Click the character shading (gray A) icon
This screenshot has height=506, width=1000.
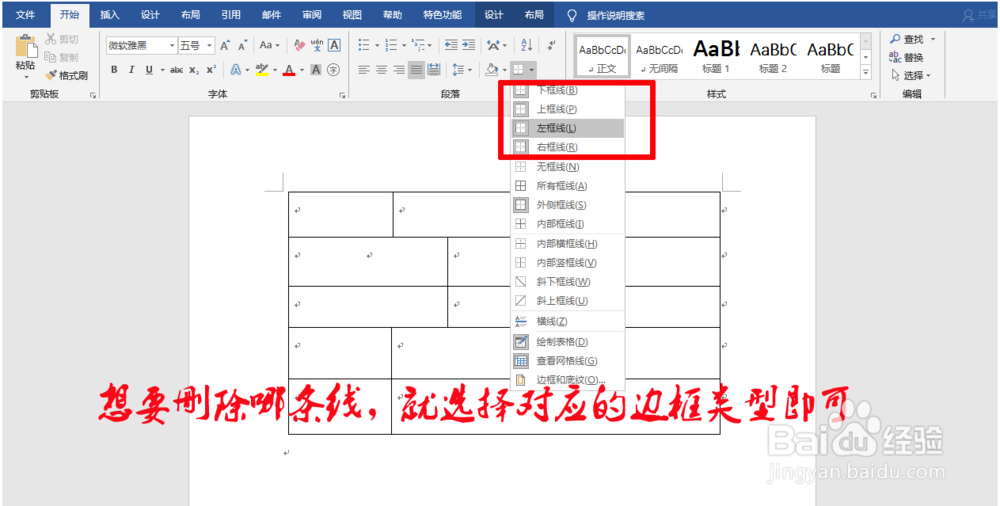[316, 70]
